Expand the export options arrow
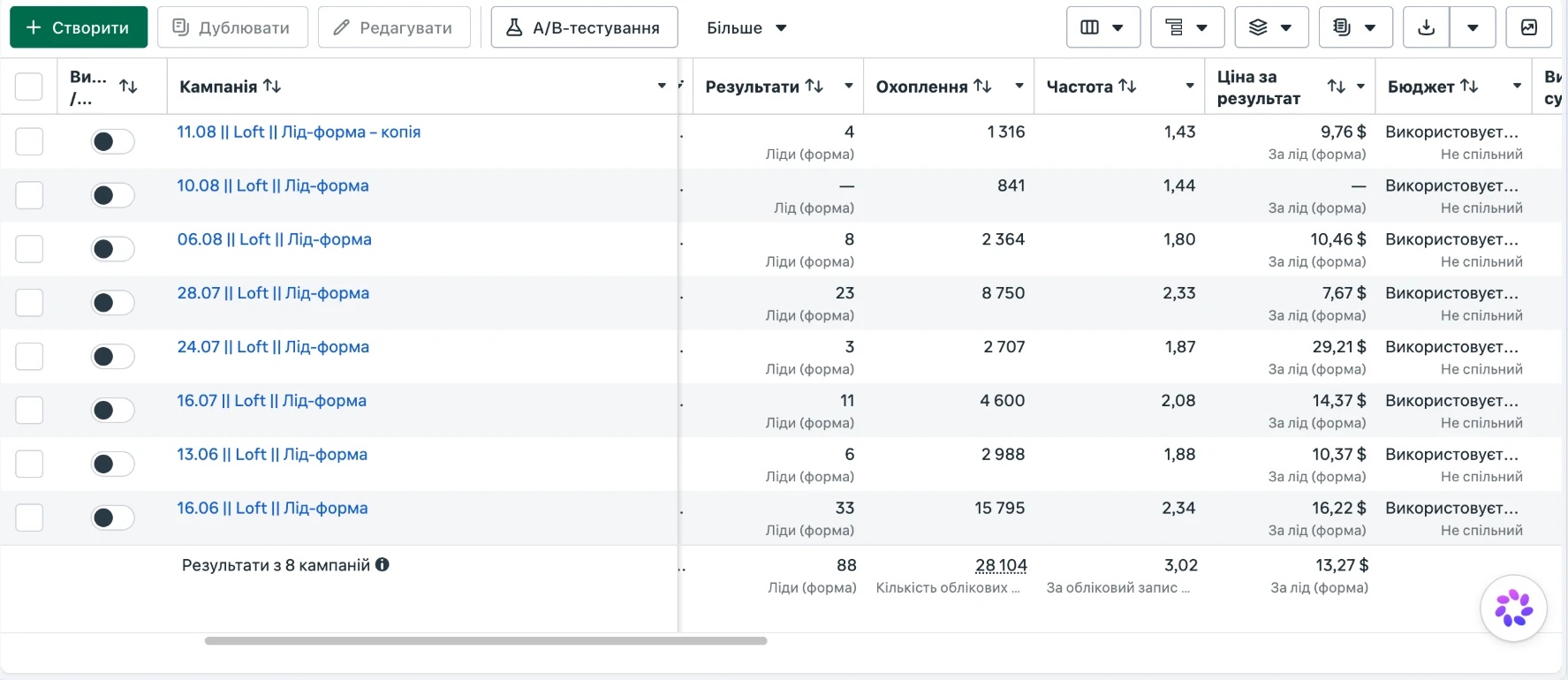 click(x=1473, y=27)
